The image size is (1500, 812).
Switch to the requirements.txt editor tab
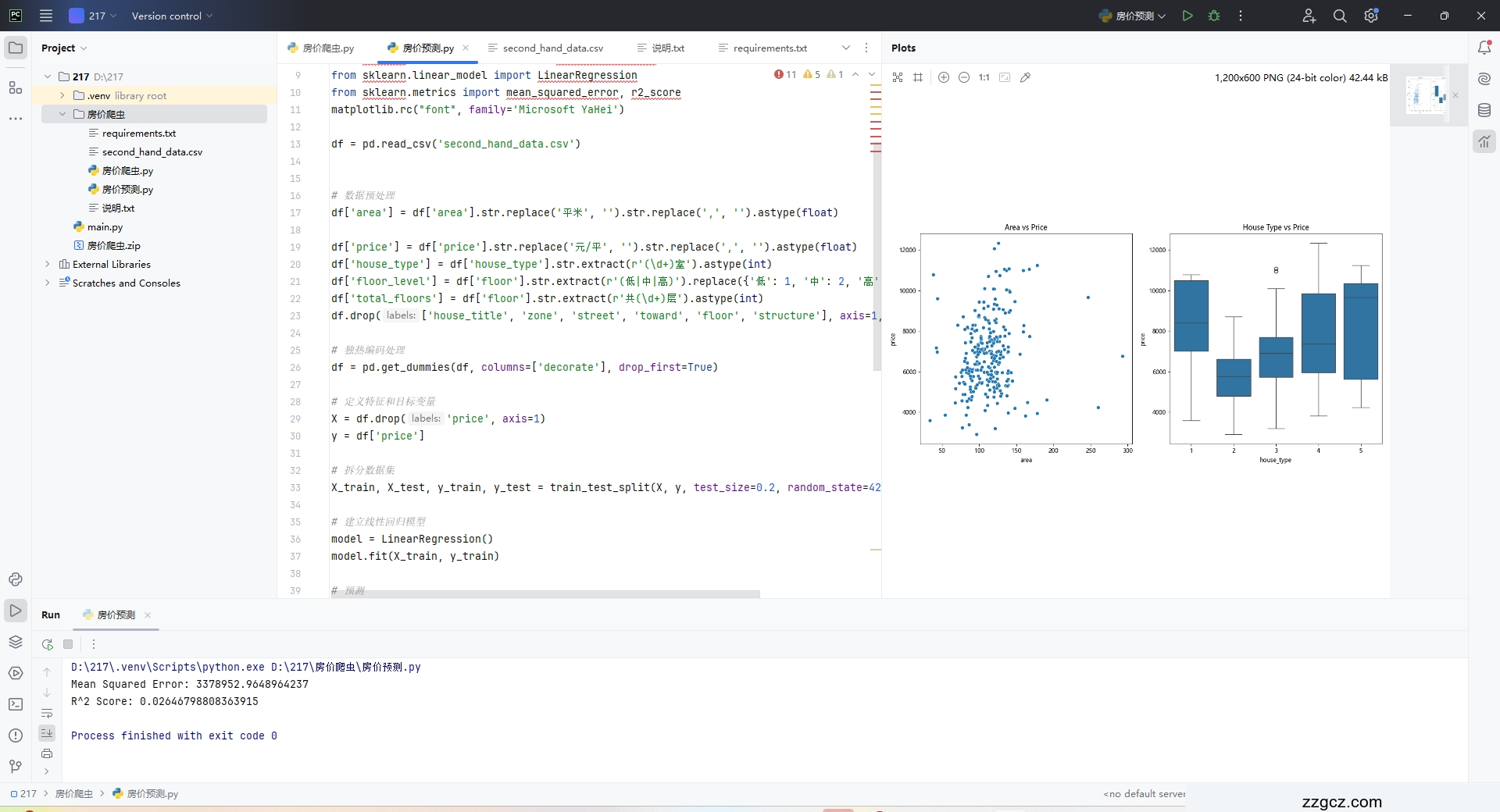770,48
